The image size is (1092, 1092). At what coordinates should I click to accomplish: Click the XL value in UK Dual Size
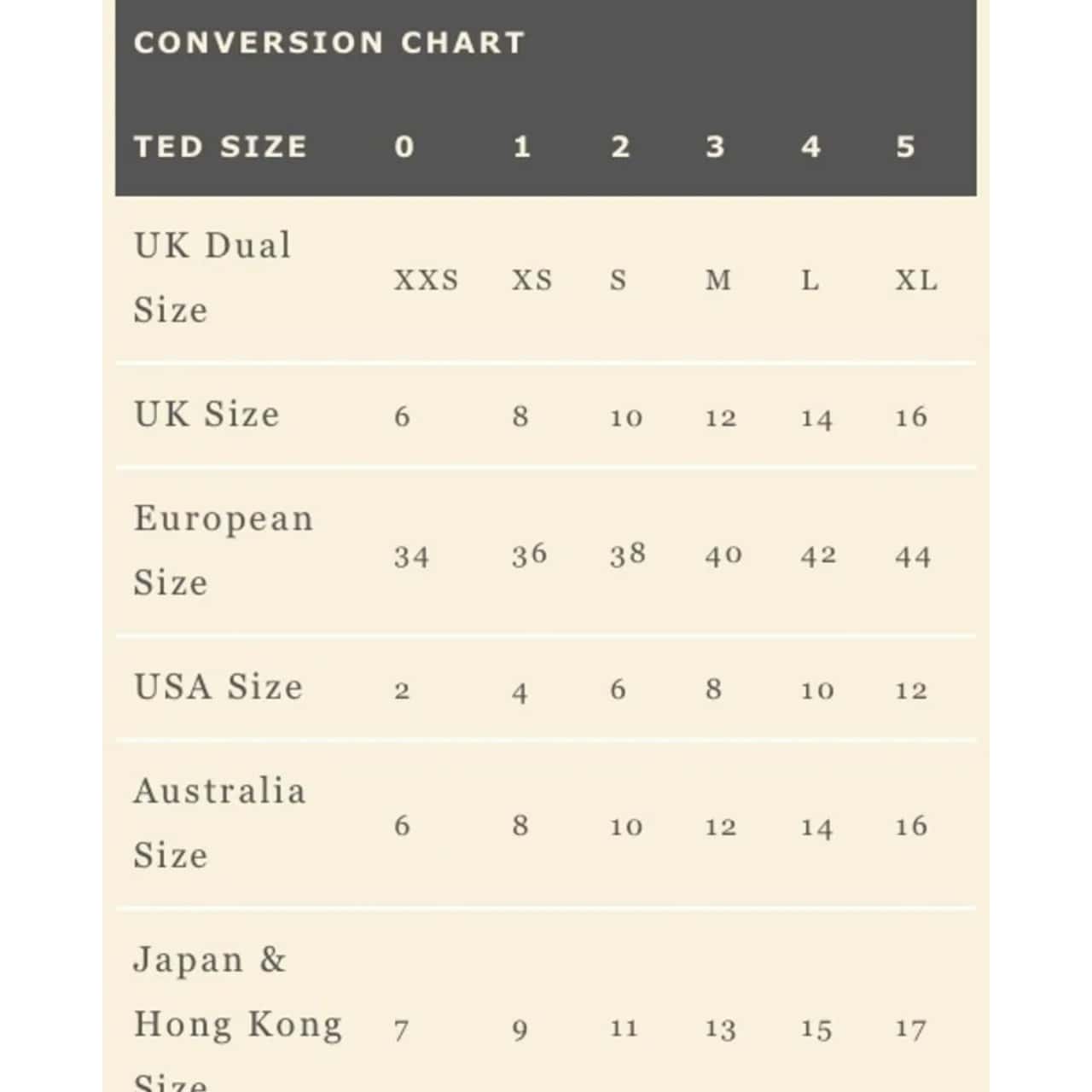pyautogui.click(x=915, y=280)
